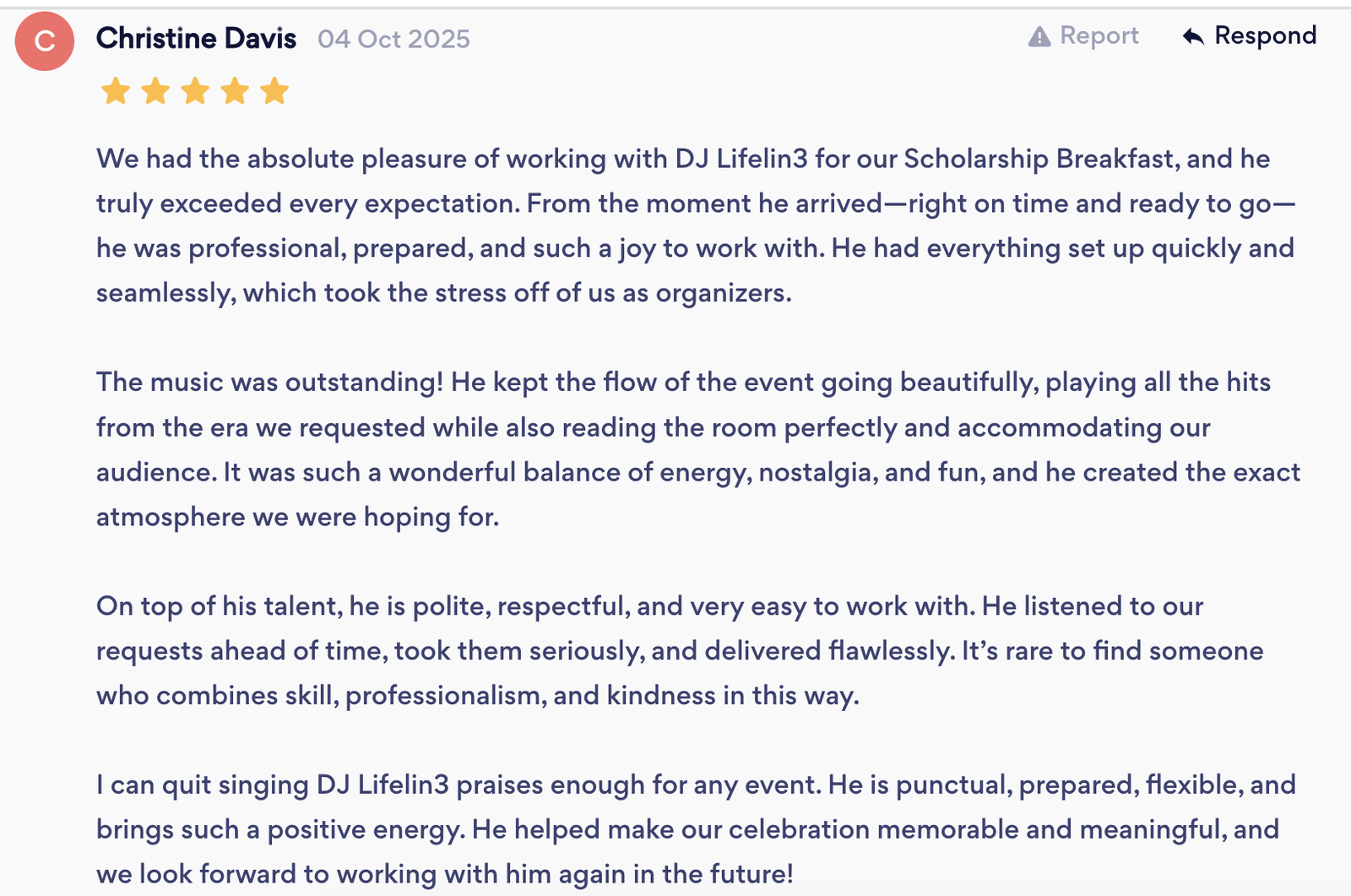The width and height of the screenshot is (1351, 896).
Task: Click the final line ending "again in the future!"
Action: [x=444, y=874]
